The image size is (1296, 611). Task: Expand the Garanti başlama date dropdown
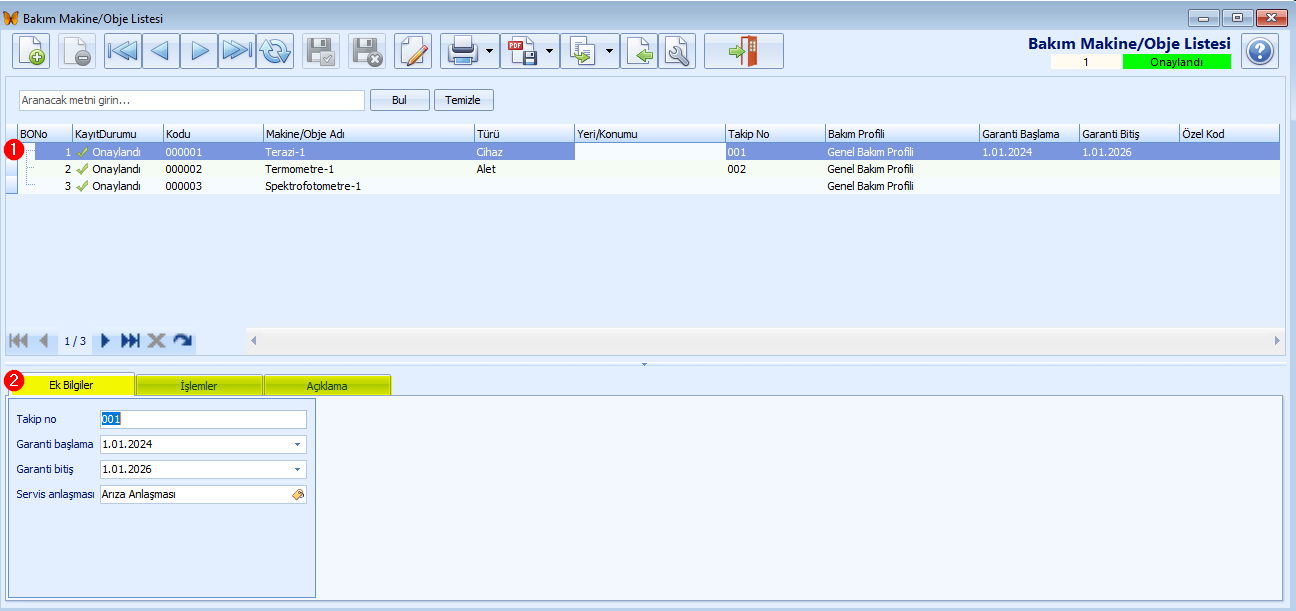click(x=297, y=444)
